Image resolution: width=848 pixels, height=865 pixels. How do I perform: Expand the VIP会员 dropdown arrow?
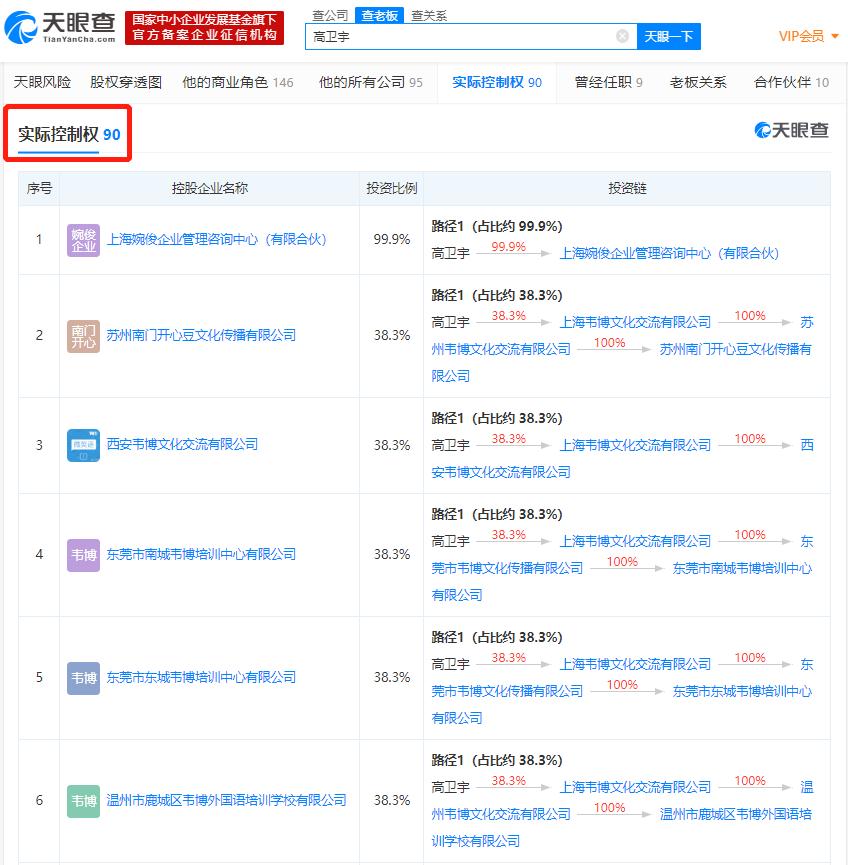coord(835,36)
